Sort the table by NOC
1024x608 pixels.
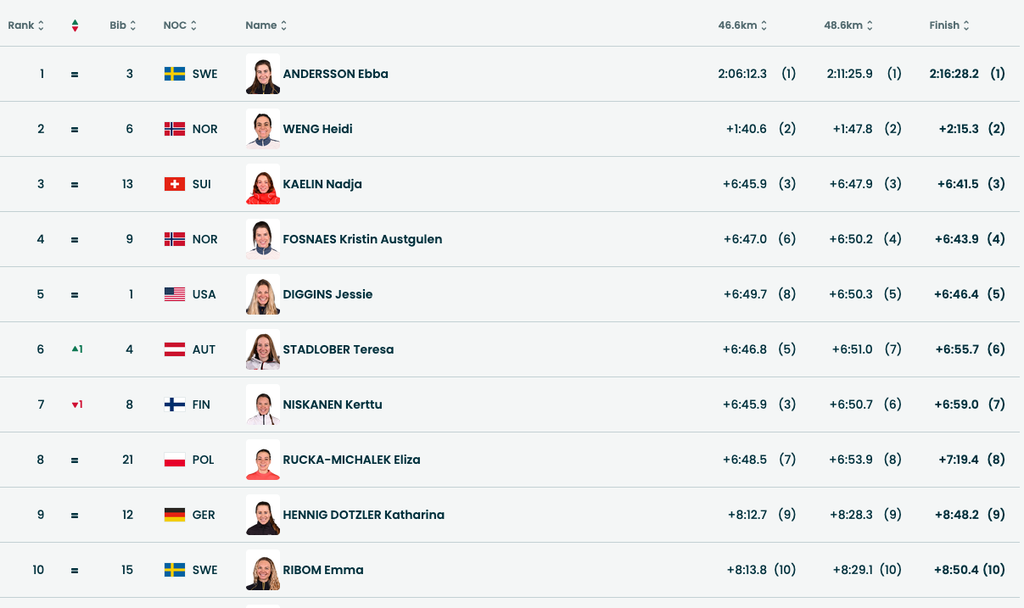180,26
